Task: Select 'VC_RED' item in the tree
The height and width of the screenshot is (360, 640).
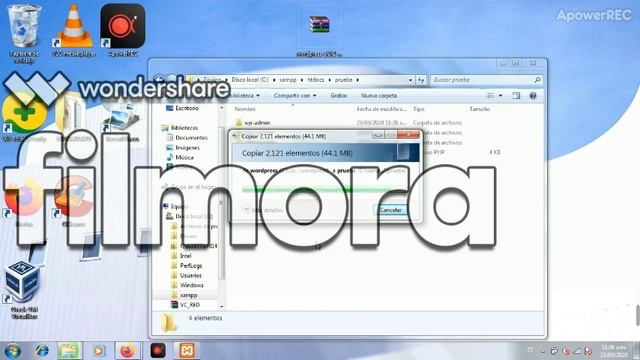Action: pyautogui.click(x=185, y=304)
